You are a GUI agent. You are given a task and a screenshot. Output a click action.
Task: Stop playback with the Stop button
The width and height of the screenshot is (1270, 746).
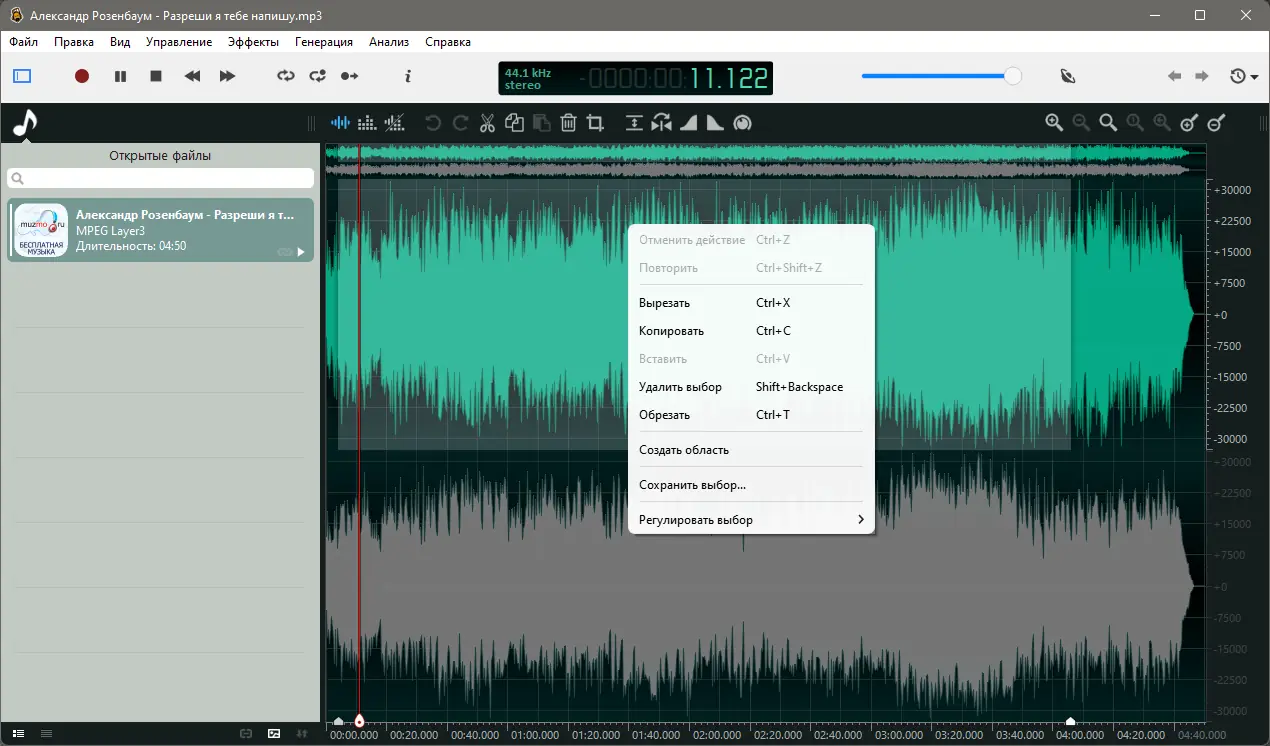pos(156,76)
